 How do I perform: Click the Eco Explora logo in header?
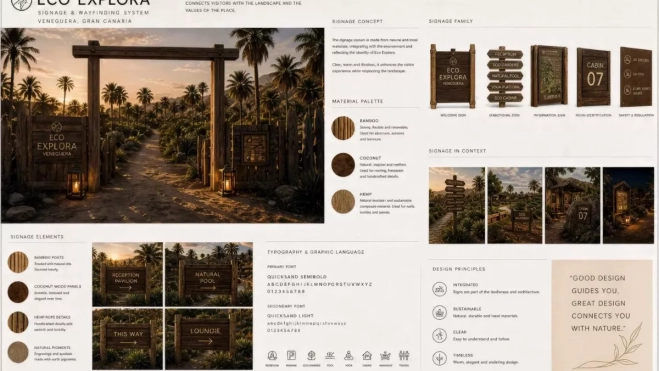[x=21, y=4]
